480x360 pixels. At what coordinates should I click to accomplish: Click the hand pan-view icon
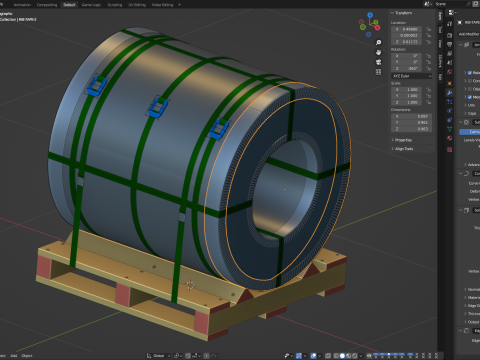click(x=378, y=52)
